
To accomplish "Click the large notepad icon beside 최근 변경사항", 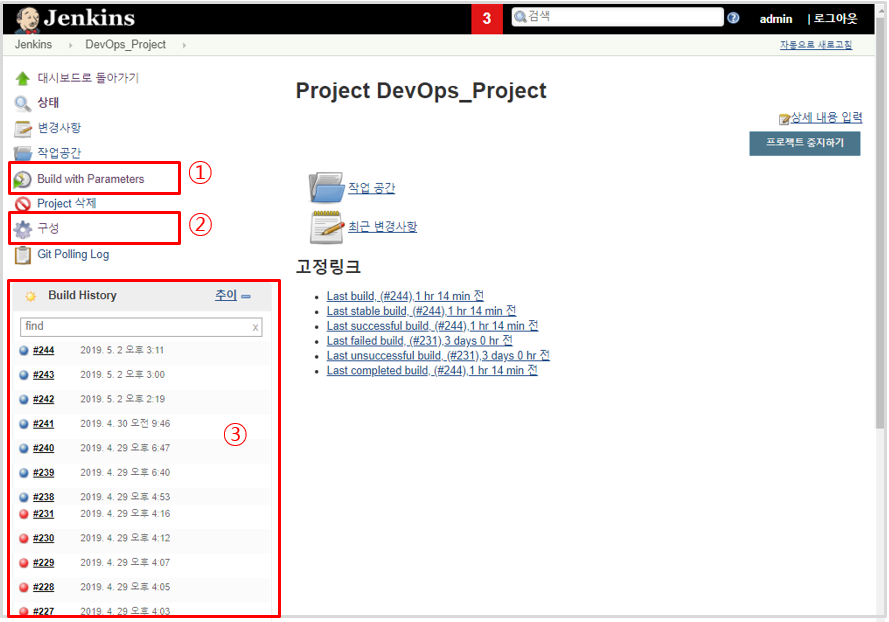I will (327, 227).
